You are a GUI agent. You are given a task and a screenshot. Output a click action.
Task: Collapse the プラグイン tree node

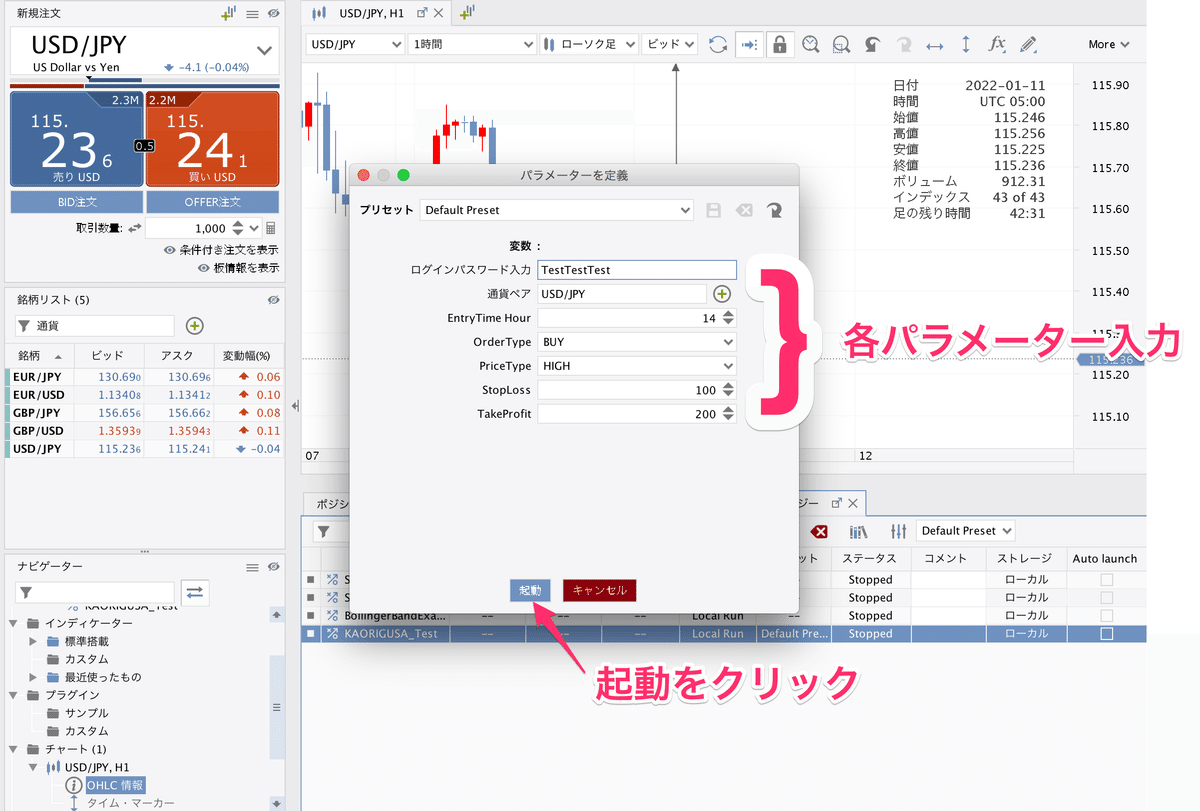(14, 695)
